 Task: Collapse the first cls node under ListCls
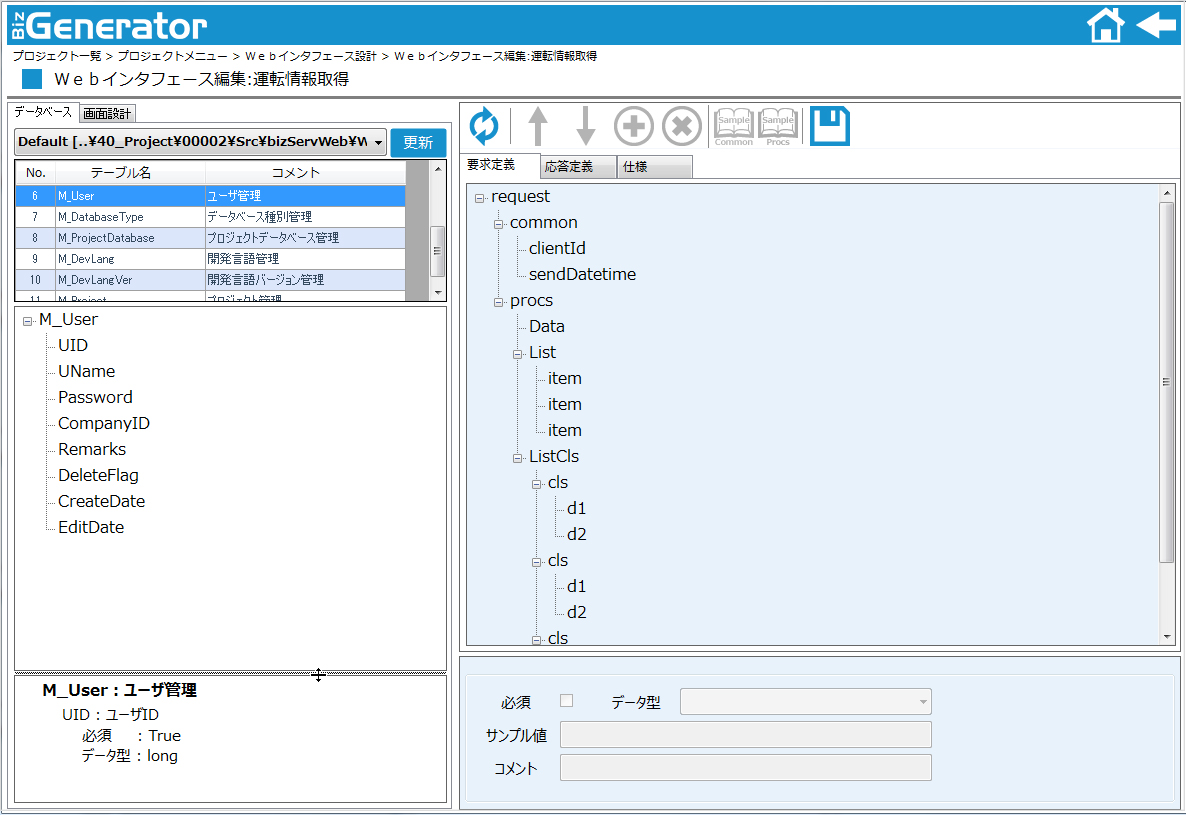tap(536, 485)
